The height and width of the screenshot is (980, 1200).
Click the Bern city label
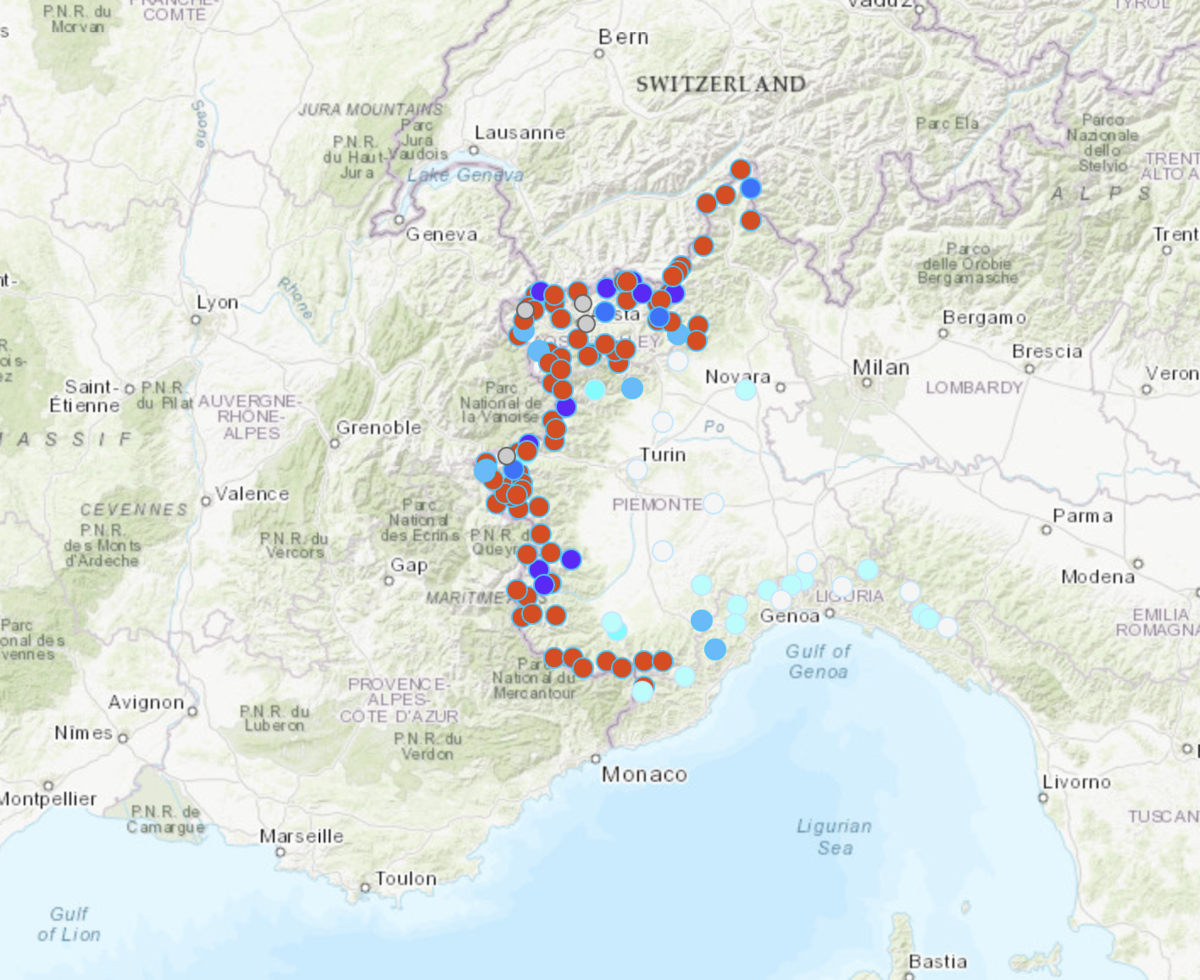point(623,37)
